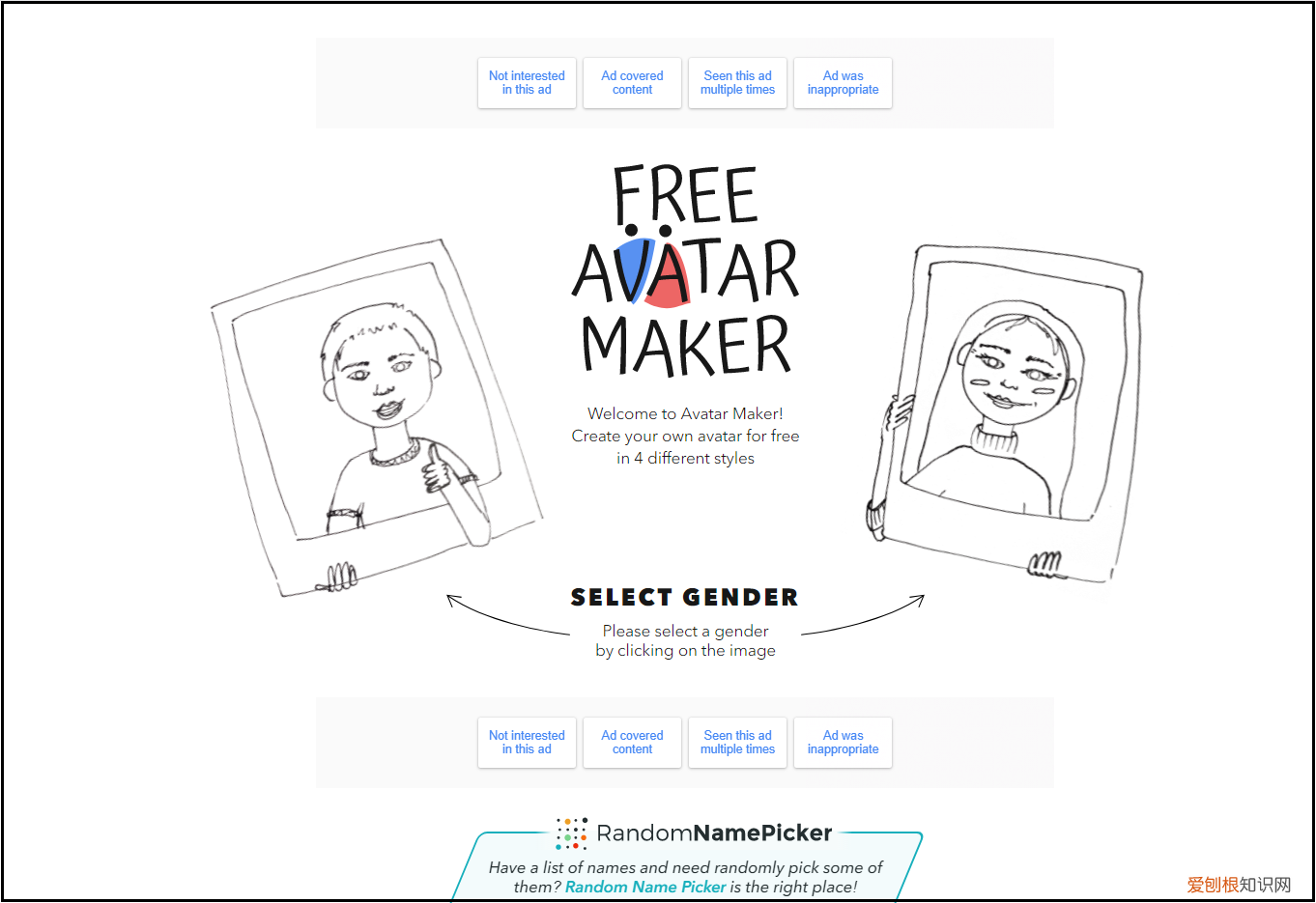Choose top 'Ad covered content' option
The image size is (1316, 903).
point(632,83)
